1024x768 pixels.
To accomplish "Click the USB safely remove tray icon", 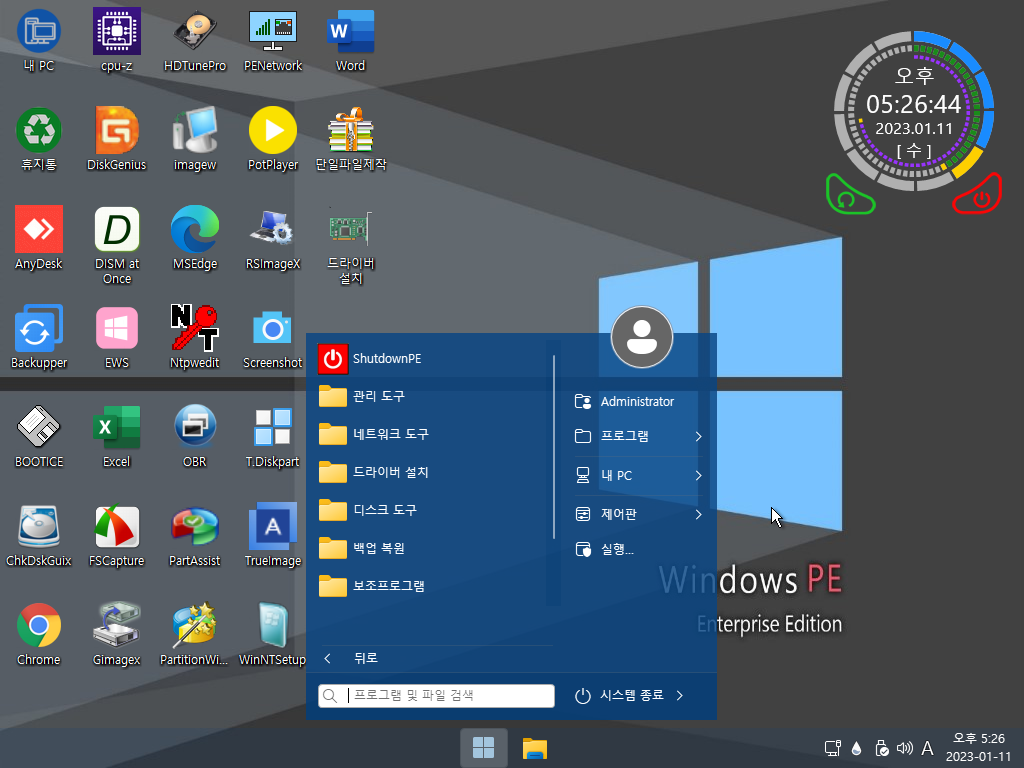I will click(x=881, y=748).
